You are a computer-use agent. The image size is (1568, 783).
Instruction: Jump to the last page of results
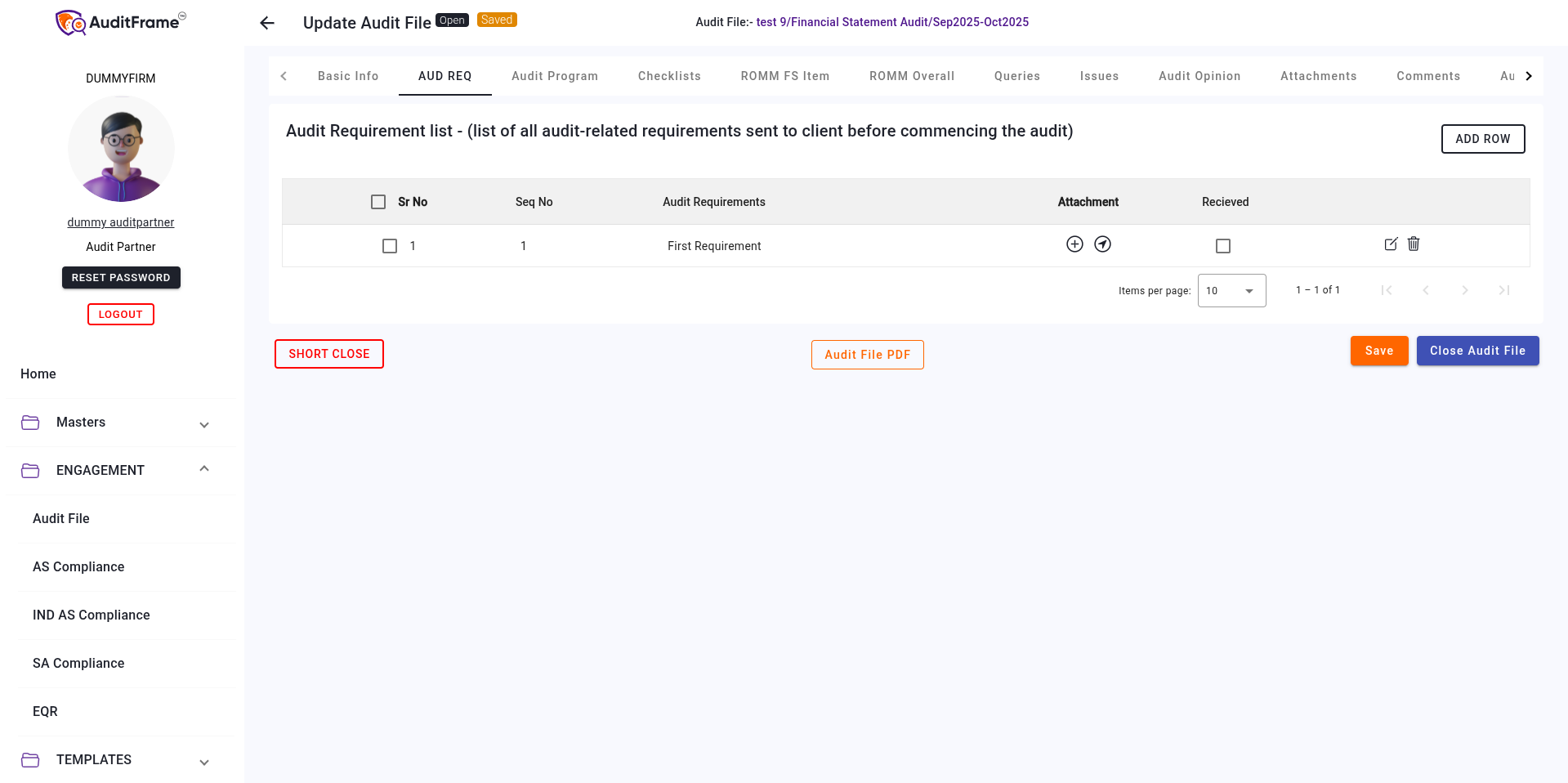pos(1504,290)
